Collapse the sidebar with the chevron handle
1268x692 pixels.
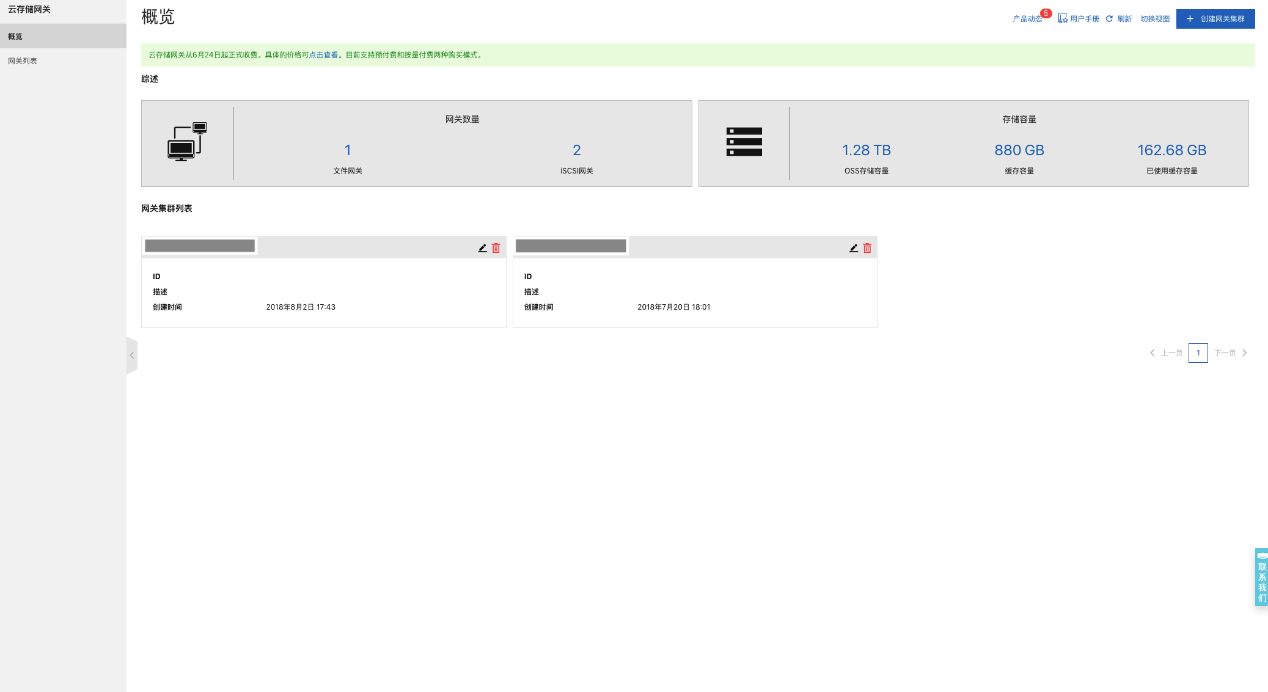point(131,355)
